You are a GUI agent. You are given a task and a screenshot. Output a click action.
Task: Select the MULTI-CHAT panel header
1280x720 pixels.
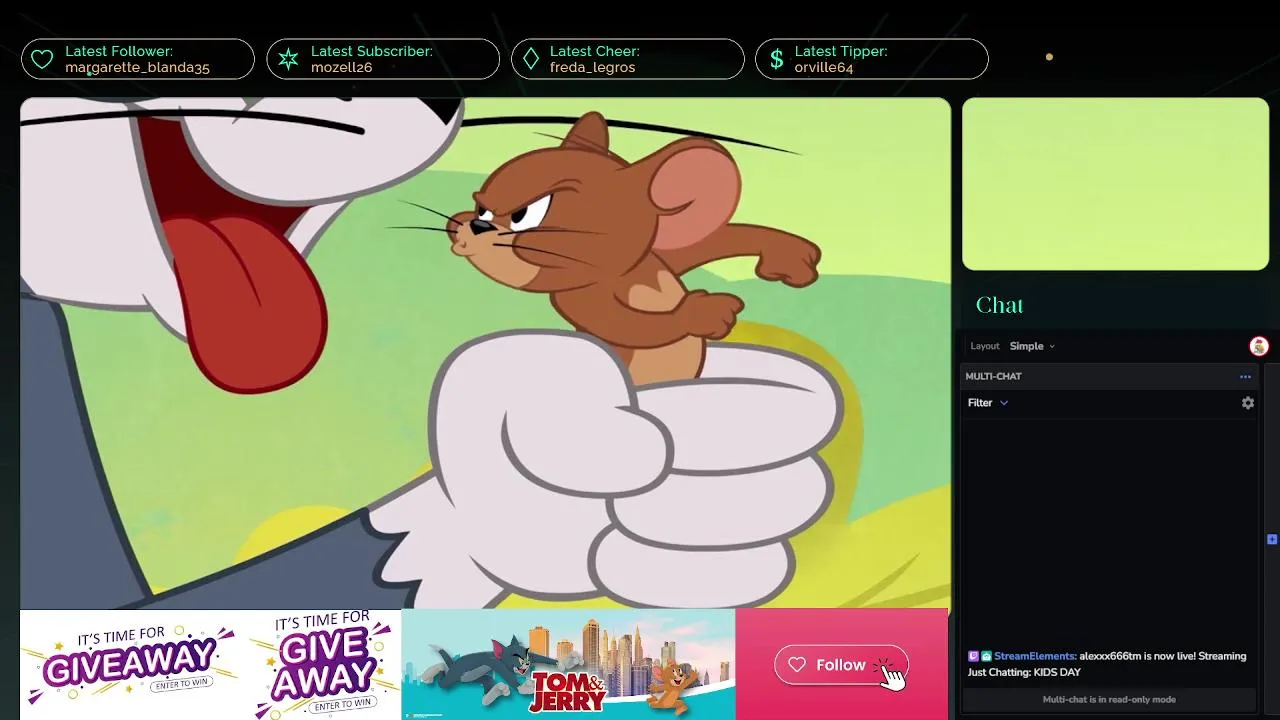[1108, 377]
